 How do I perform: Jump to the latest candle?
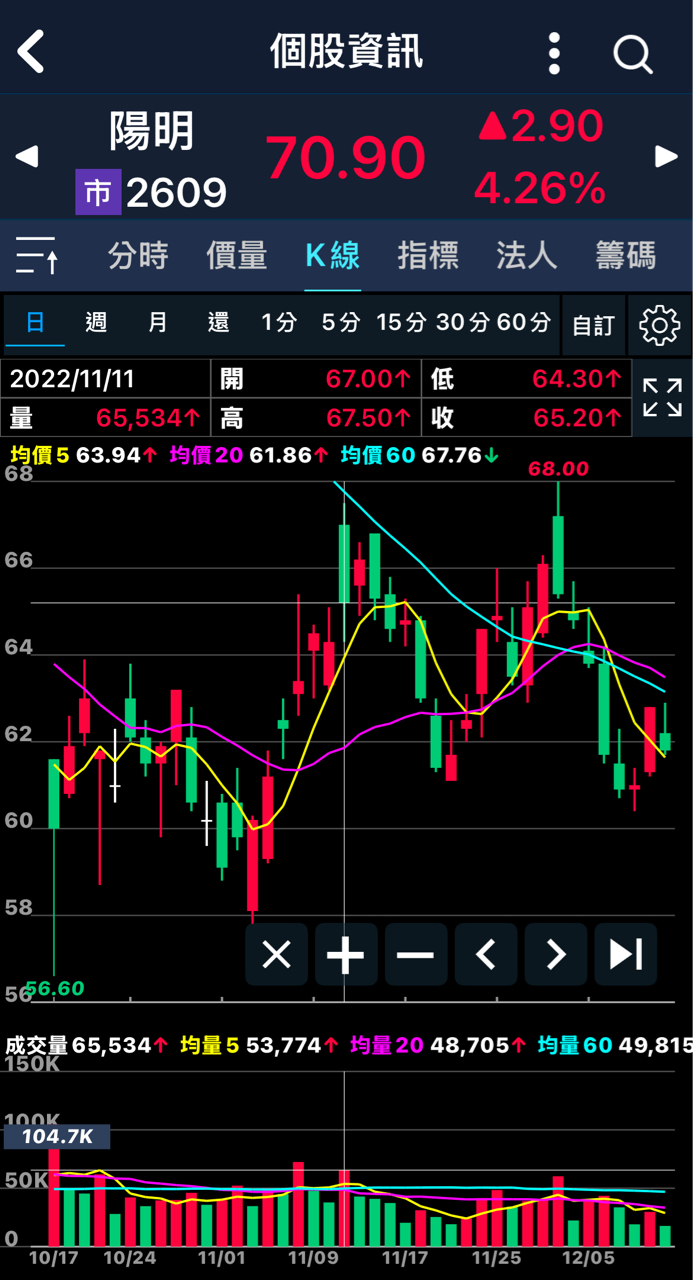click(x=626, y=955)
